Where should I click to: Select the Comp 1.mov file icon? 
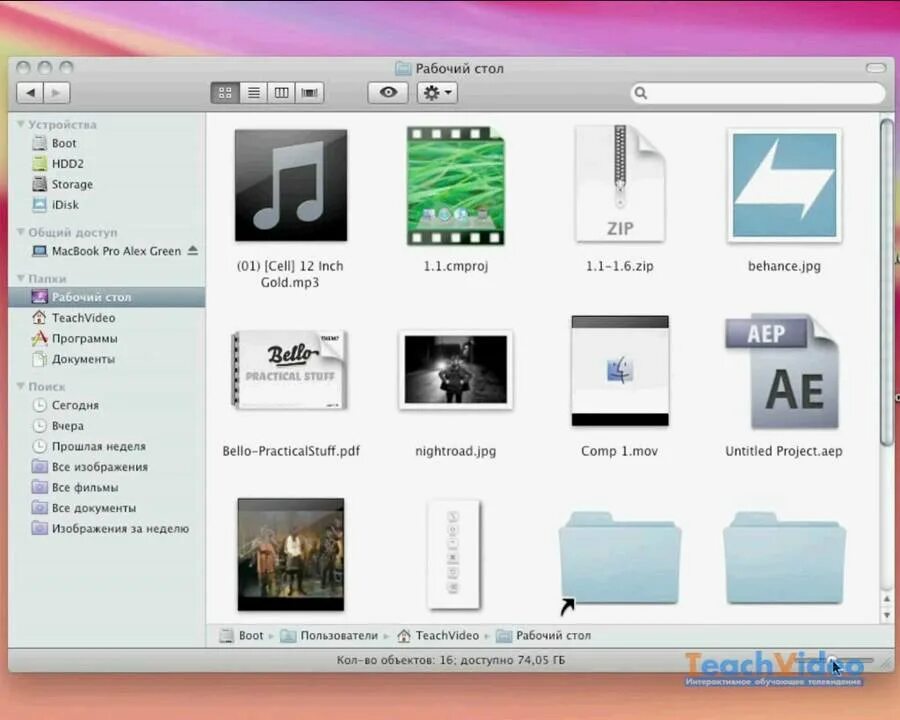coord(620,370)
